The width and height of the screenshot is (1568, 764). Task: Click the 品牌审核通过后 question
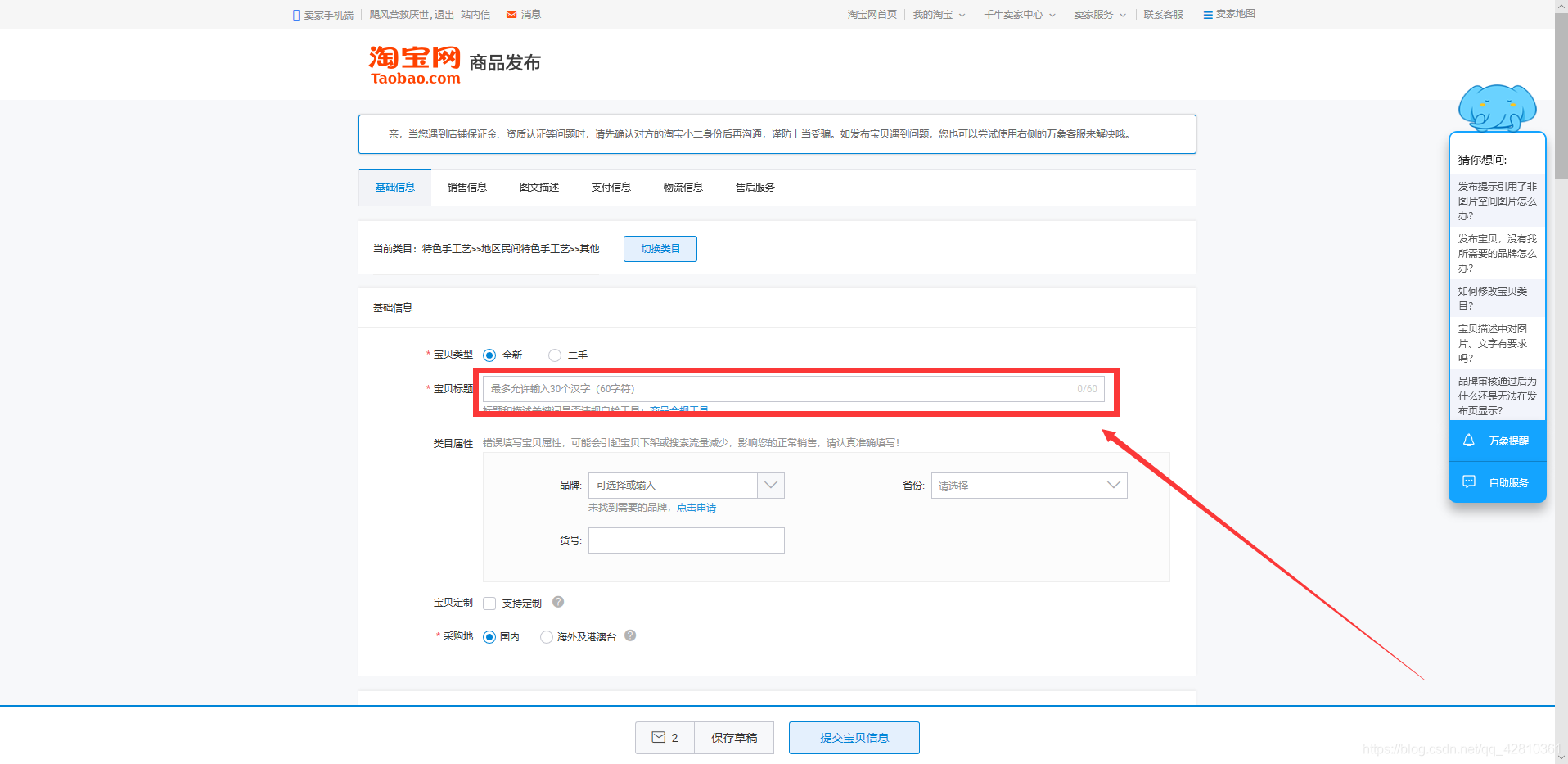tap(1497, 396)
